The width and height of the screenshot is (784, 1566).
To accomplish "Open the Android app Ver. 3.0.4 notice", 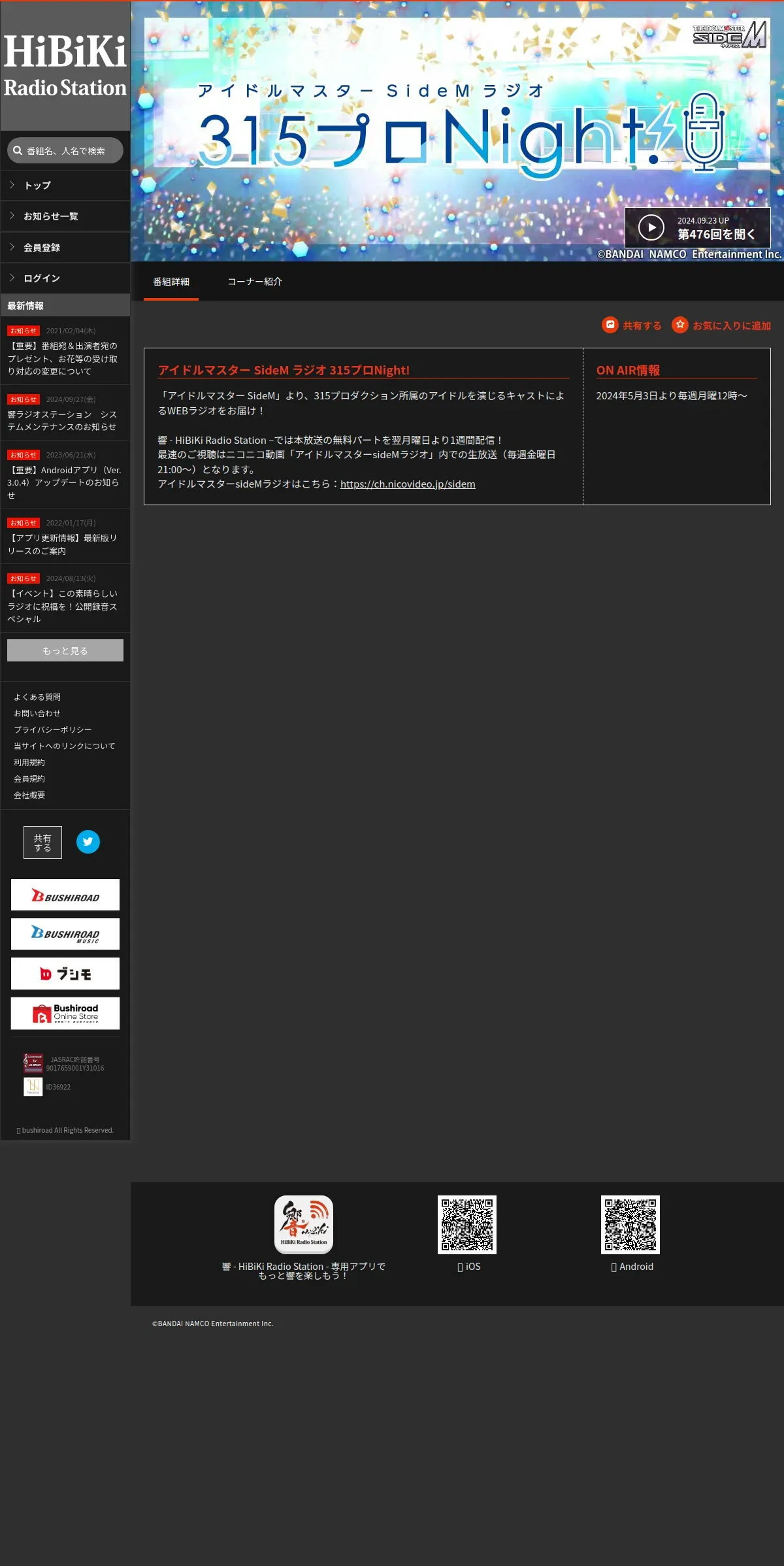I will [x=65, y=476].
